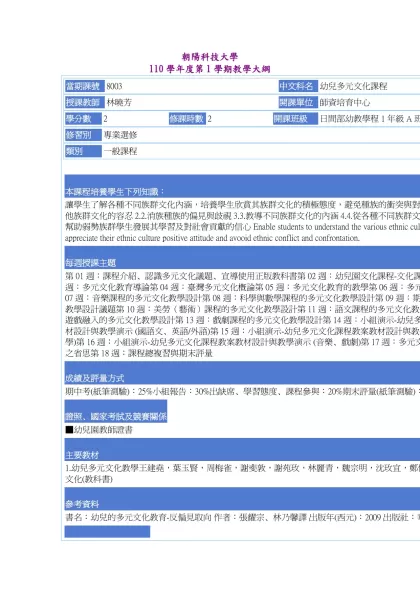
Task: Click the title 朝陽科技大學
Action: pos(210,57)
